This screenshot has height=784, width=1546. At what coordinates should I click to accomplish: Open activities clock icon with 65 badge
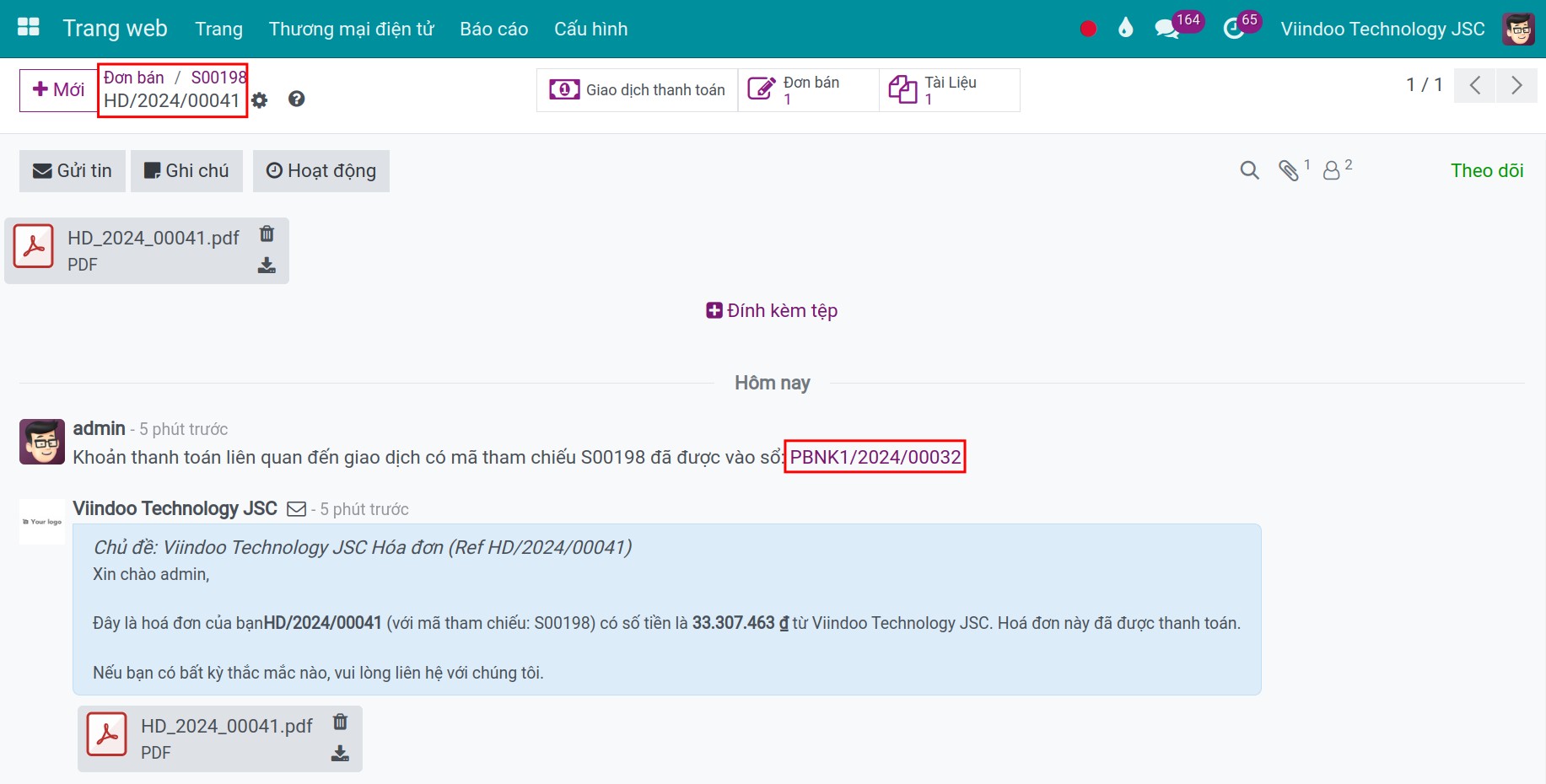1233,29
